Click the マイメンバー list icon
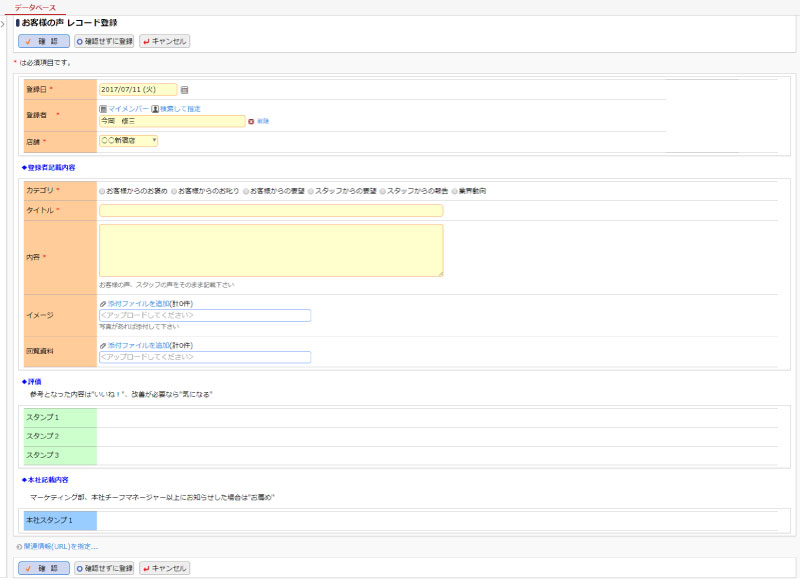 [x=103, y=108]
